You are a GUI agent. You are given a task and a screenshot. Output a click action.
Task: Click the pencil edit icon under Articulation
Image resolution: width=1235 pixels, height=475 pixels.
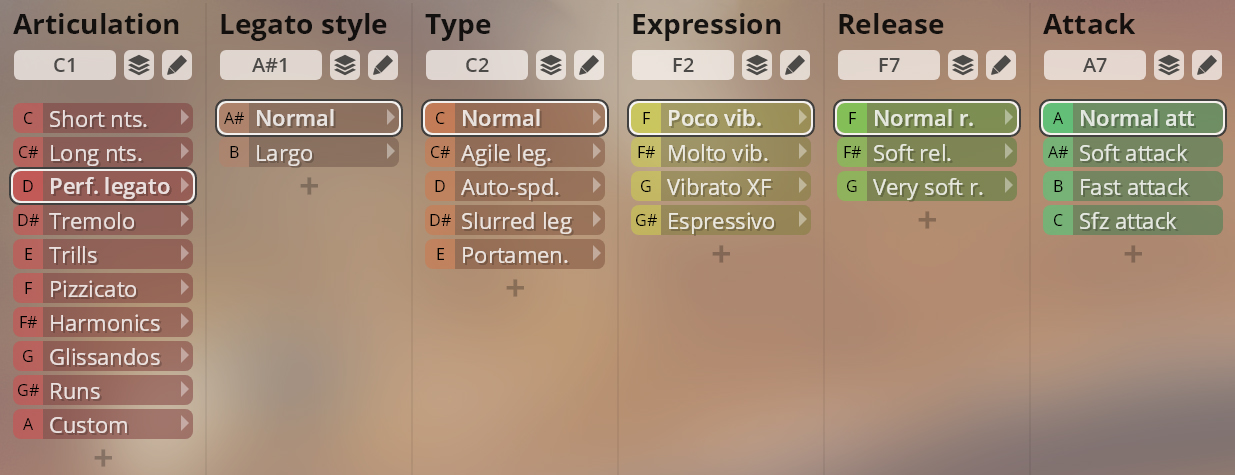coord(176,66)
